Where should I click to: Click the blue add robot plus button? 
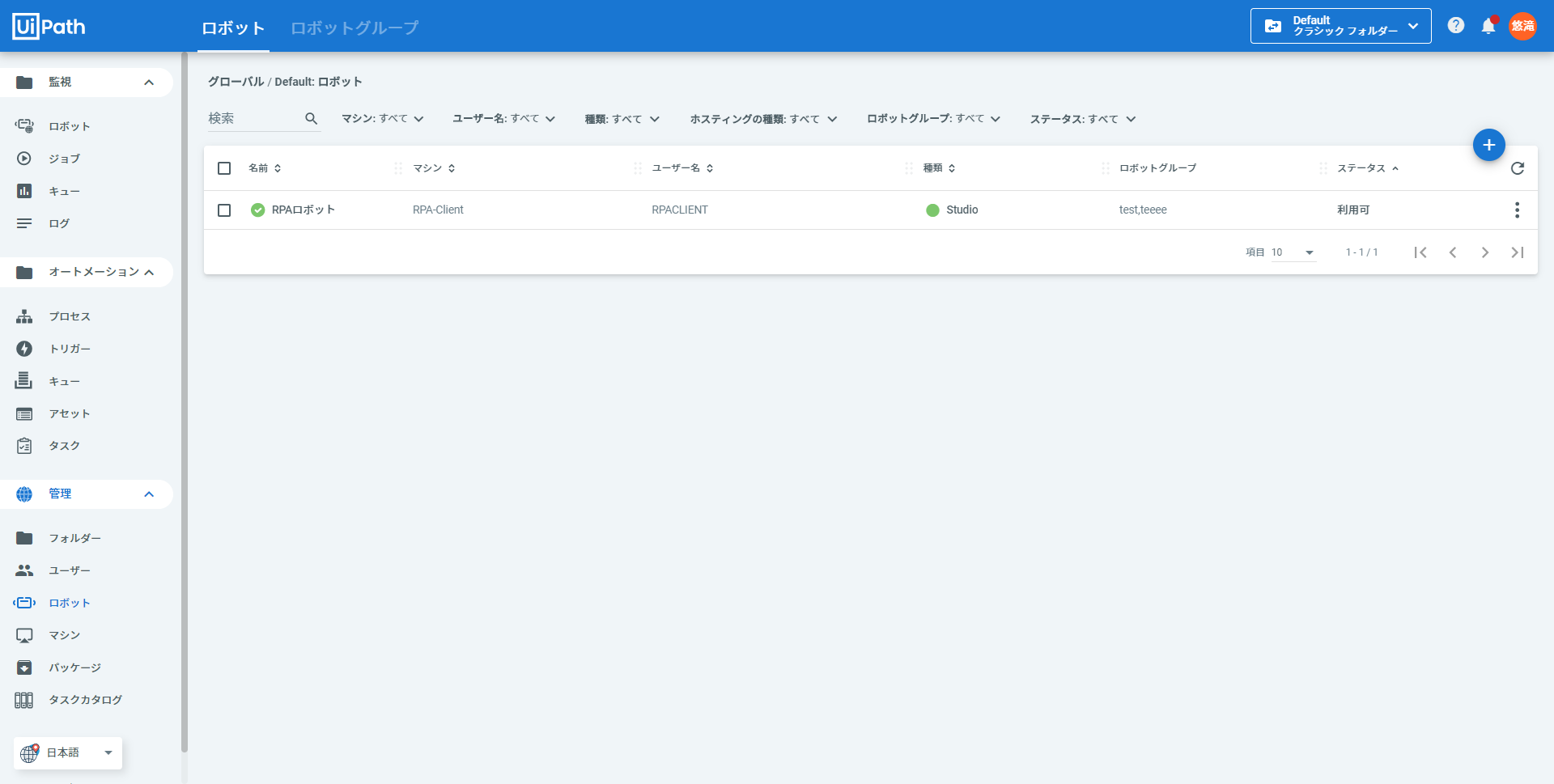coord(1488,145)
